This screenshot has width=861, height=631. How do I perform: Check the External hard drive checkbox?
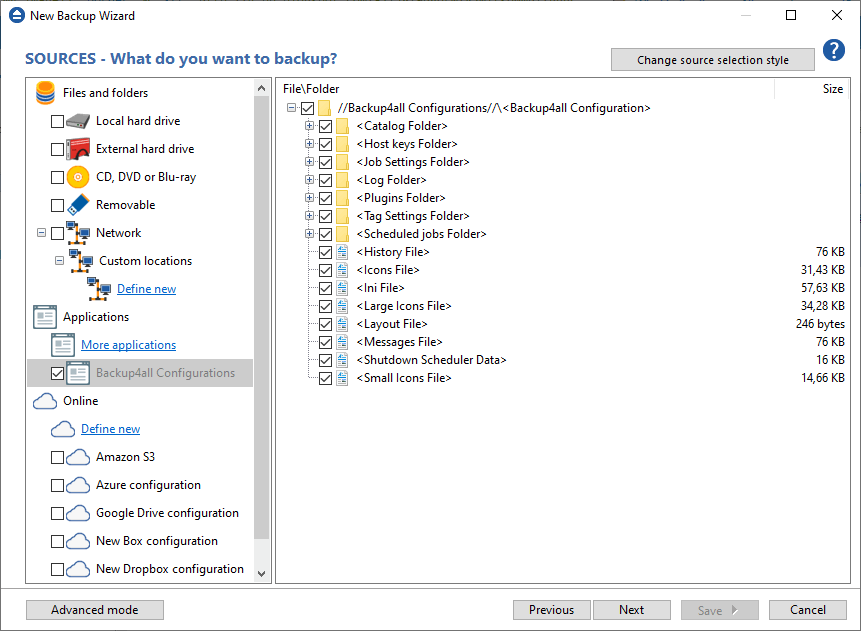coord(57,149)
